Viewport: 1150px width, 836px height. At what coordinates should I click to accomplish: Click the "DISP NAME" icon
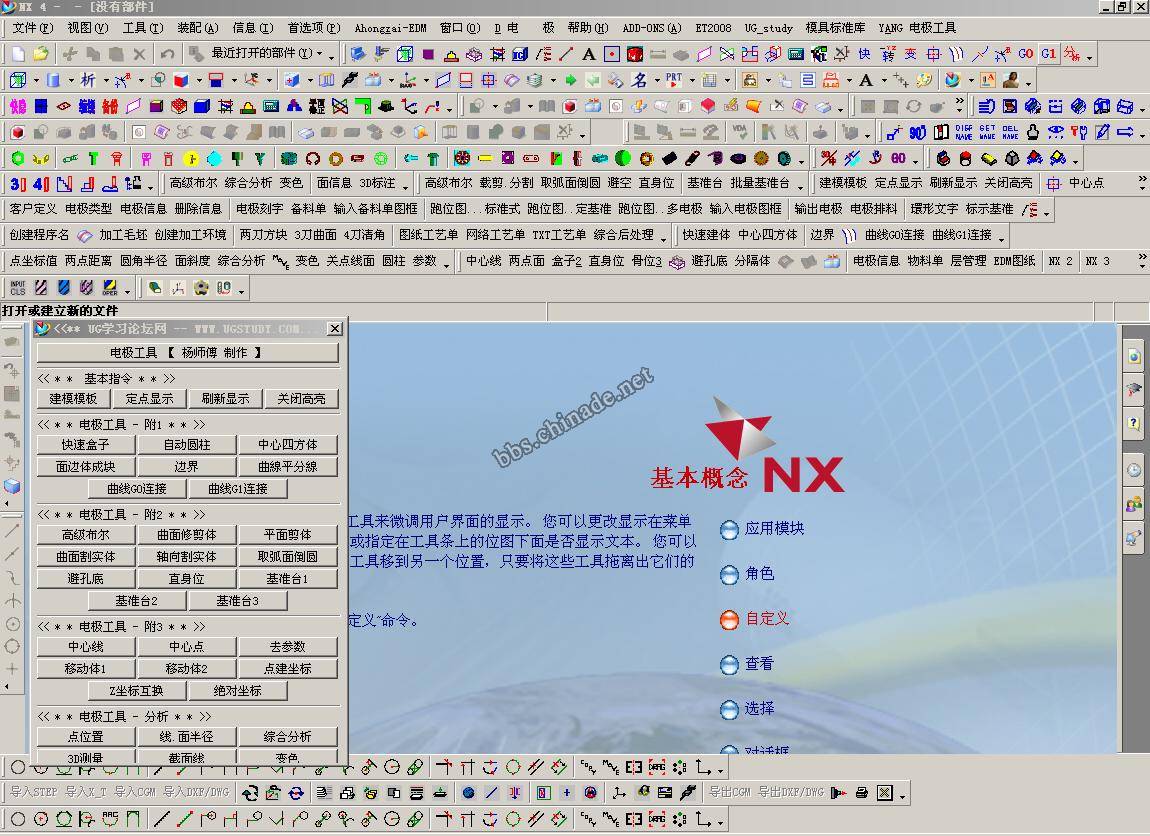click(x=964, y=133)
